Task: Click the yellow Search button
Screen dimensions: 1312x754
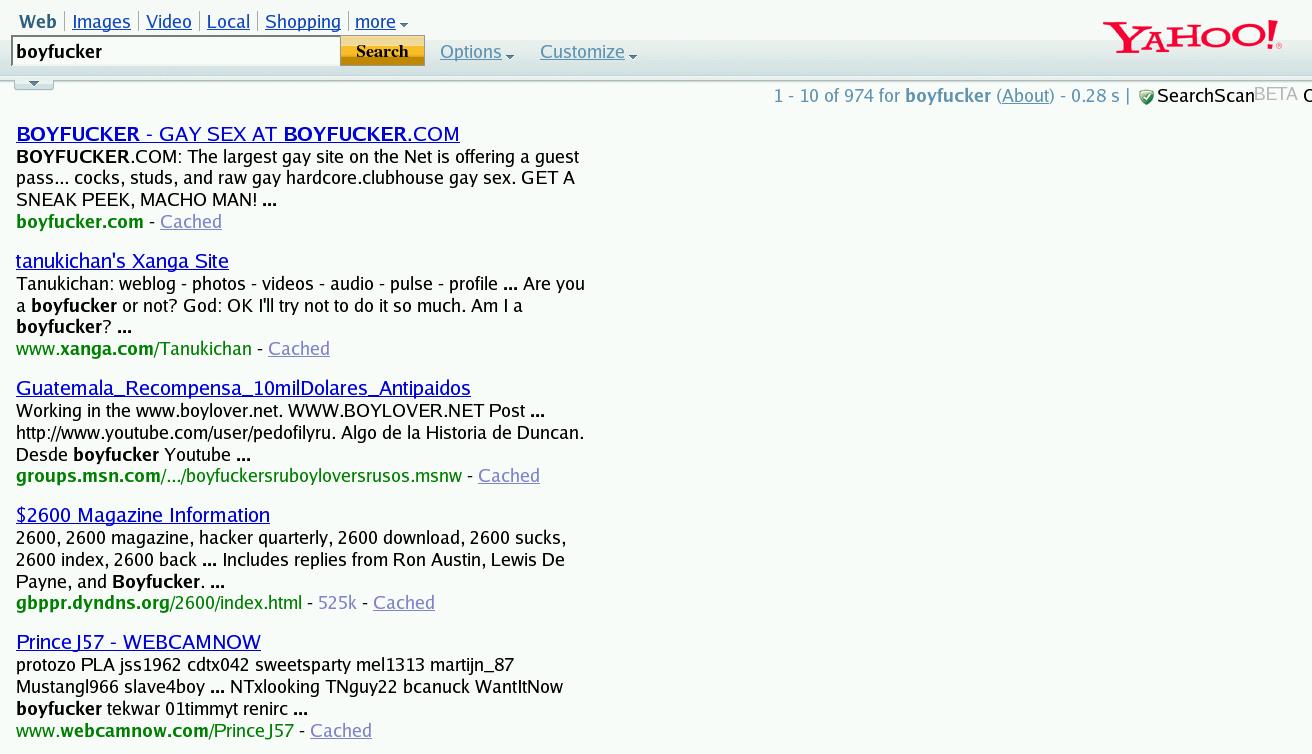Action: point(382,51)
